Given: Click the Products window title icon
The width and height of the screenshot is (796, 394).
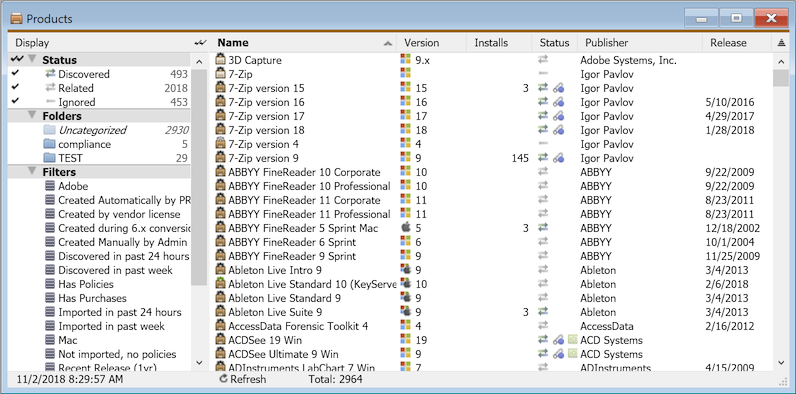Looking at the screenshot, I should (x=17, y=19).
